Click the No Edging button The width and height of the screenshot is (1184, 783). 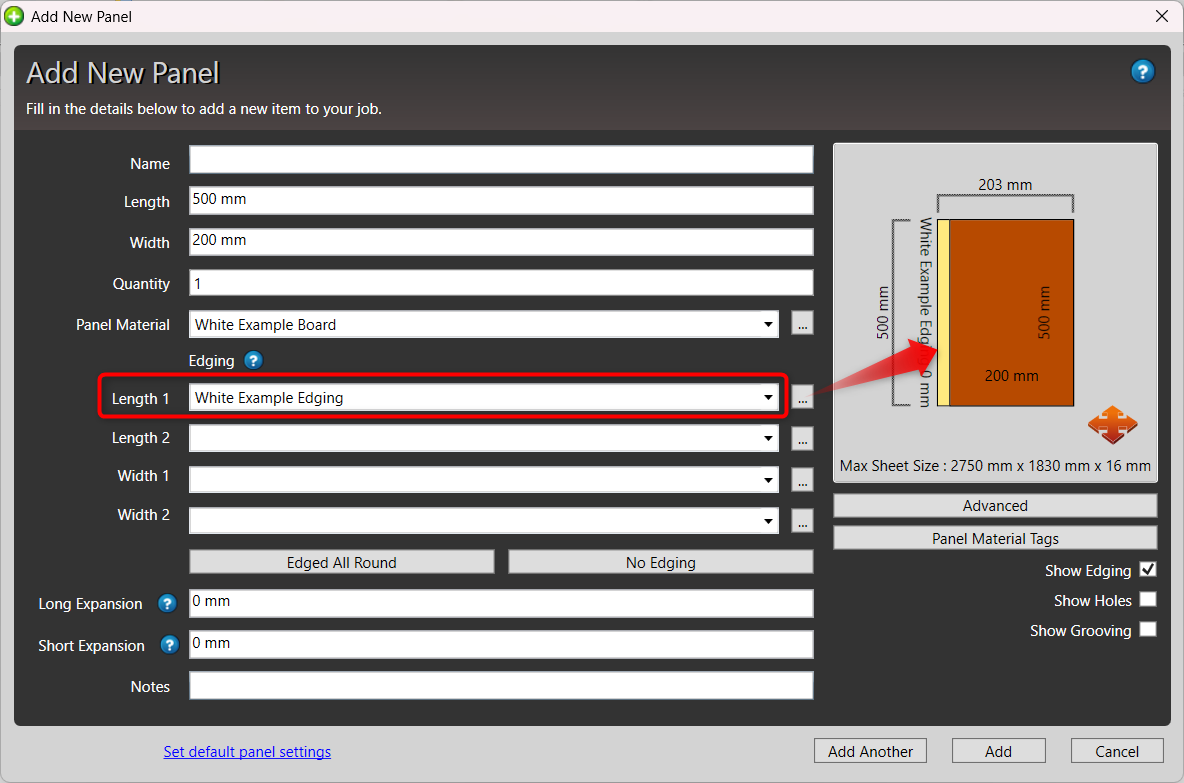(661, 562)
